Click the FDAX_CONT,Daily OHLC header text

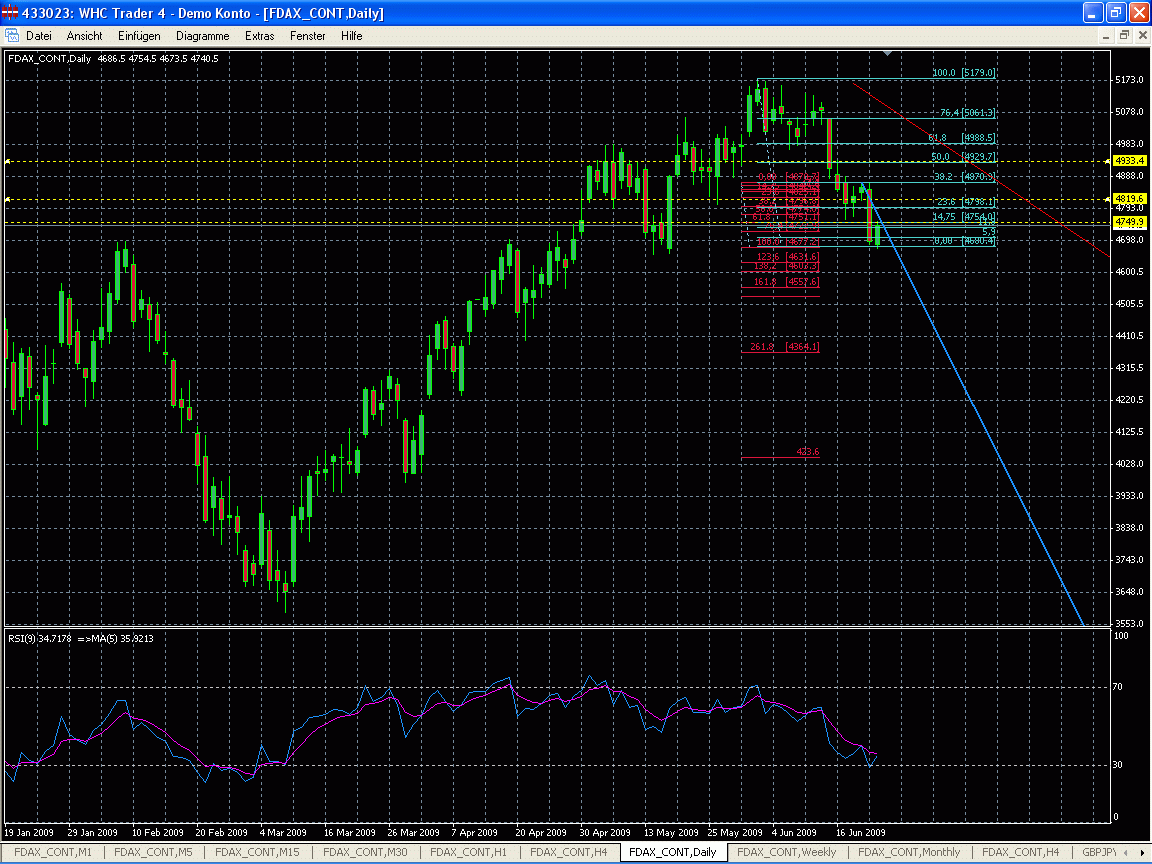tap(113, 58)
